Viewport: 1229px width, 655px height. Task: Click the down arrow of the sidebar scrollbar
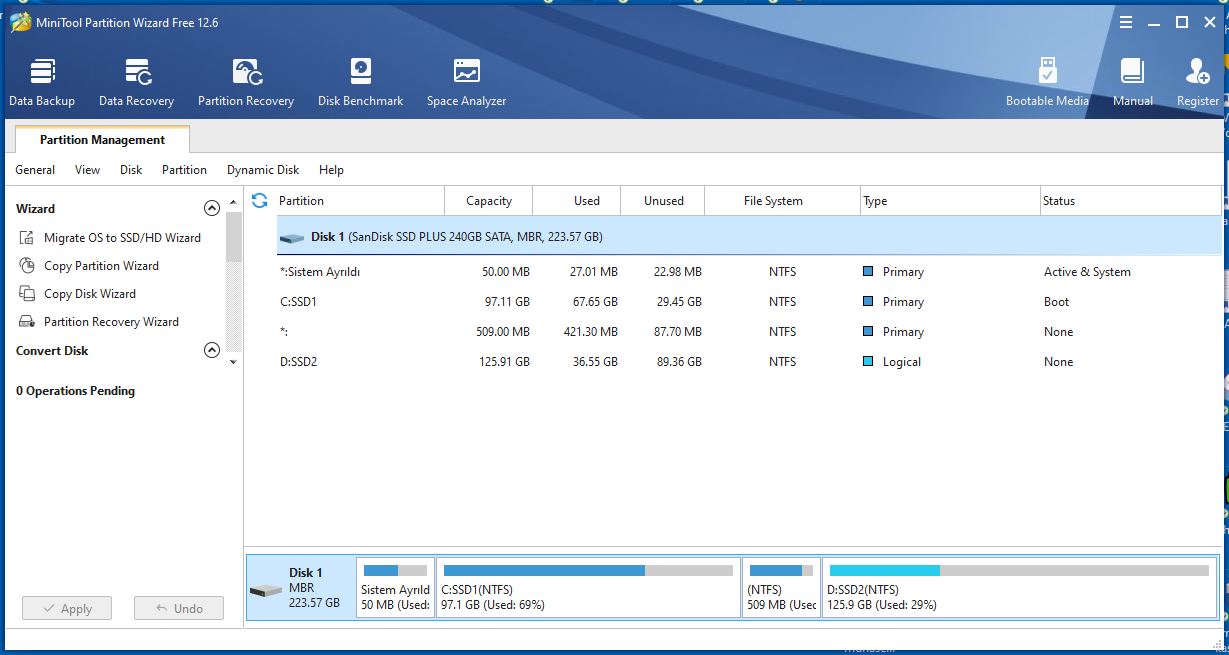234,362
